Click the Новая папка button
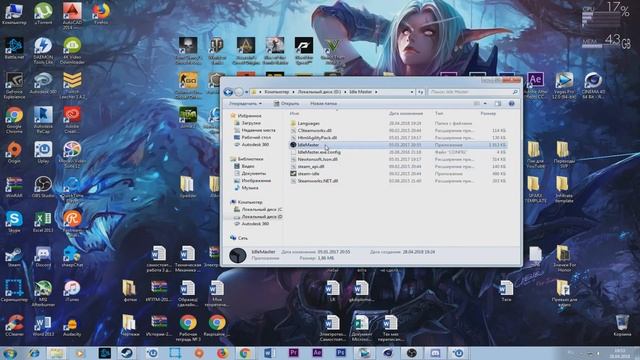Image resolution: width=640 pixels, height=360 pixels. (x=323, y=104)
